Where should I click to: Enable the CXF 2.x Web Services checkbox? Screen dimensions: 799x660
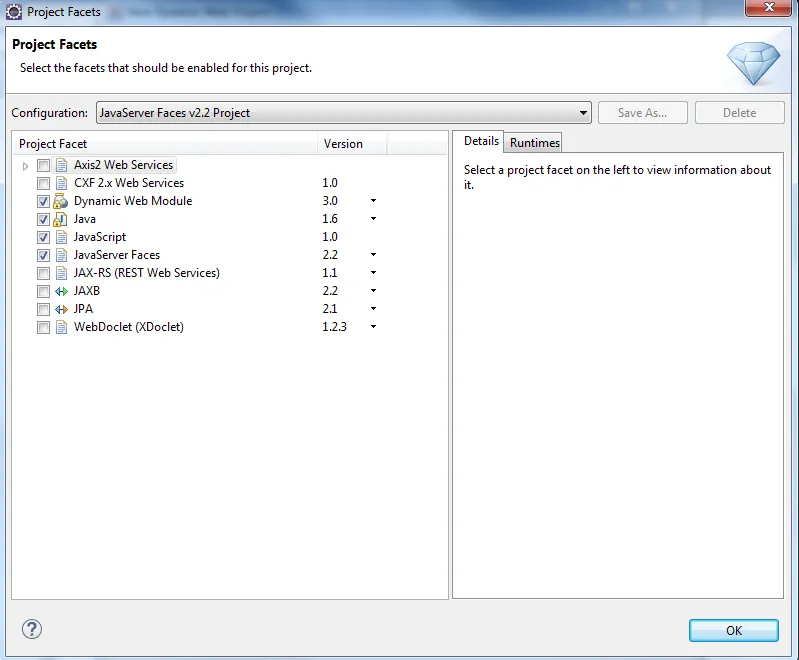click(x=43, y=183)
